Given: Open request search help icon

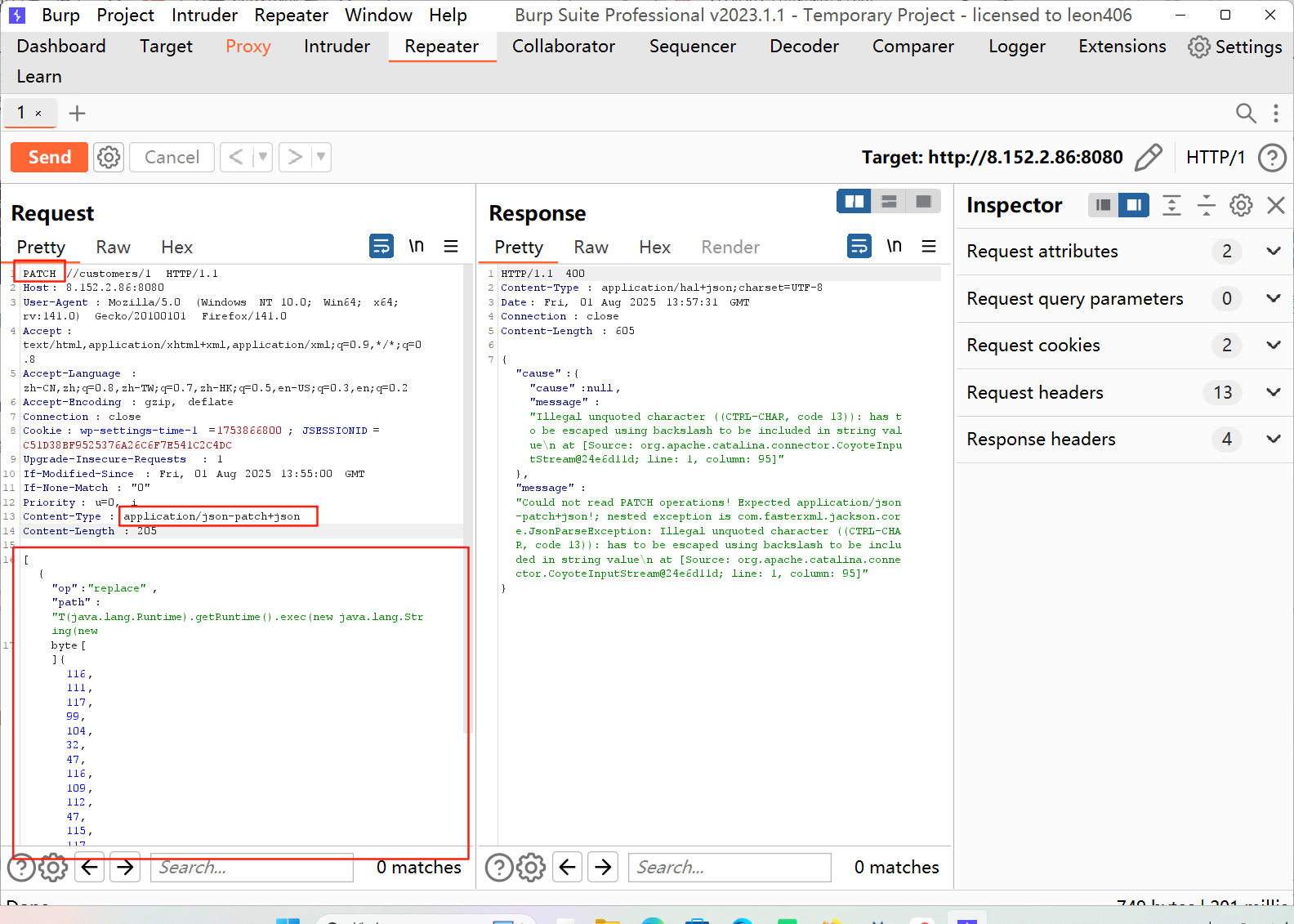Looking at the screenshot, I should [x=21, y=868].
